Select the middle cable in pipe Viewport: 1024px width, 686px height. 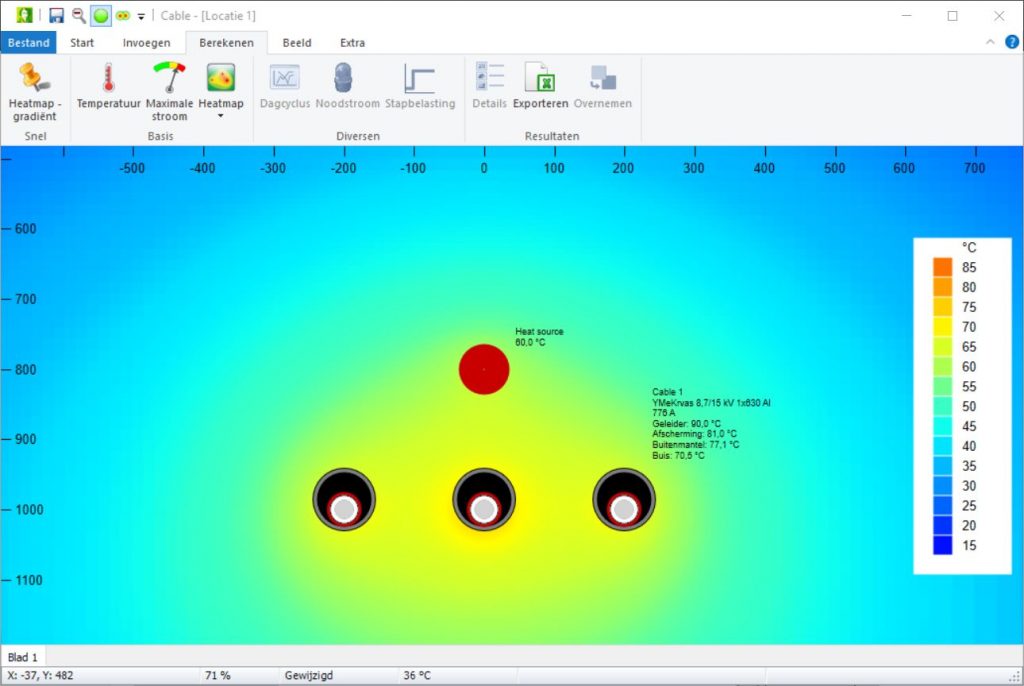click(484, 499)
